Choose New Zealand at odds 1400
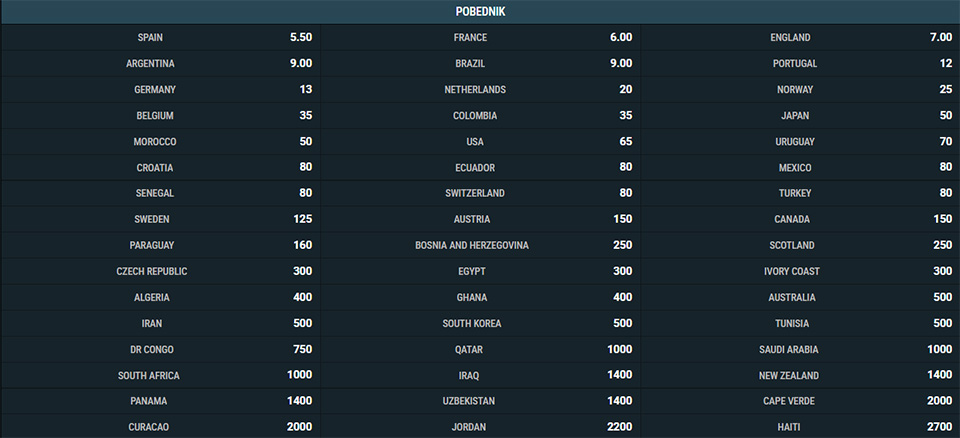 (x=801, y=375)
